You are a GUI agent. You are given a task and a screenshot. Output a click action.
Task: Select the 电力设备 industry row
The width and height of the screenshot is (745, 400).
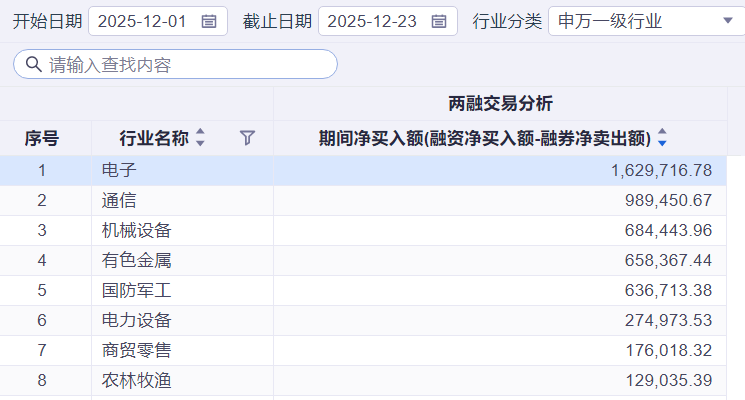coord(363,320)
